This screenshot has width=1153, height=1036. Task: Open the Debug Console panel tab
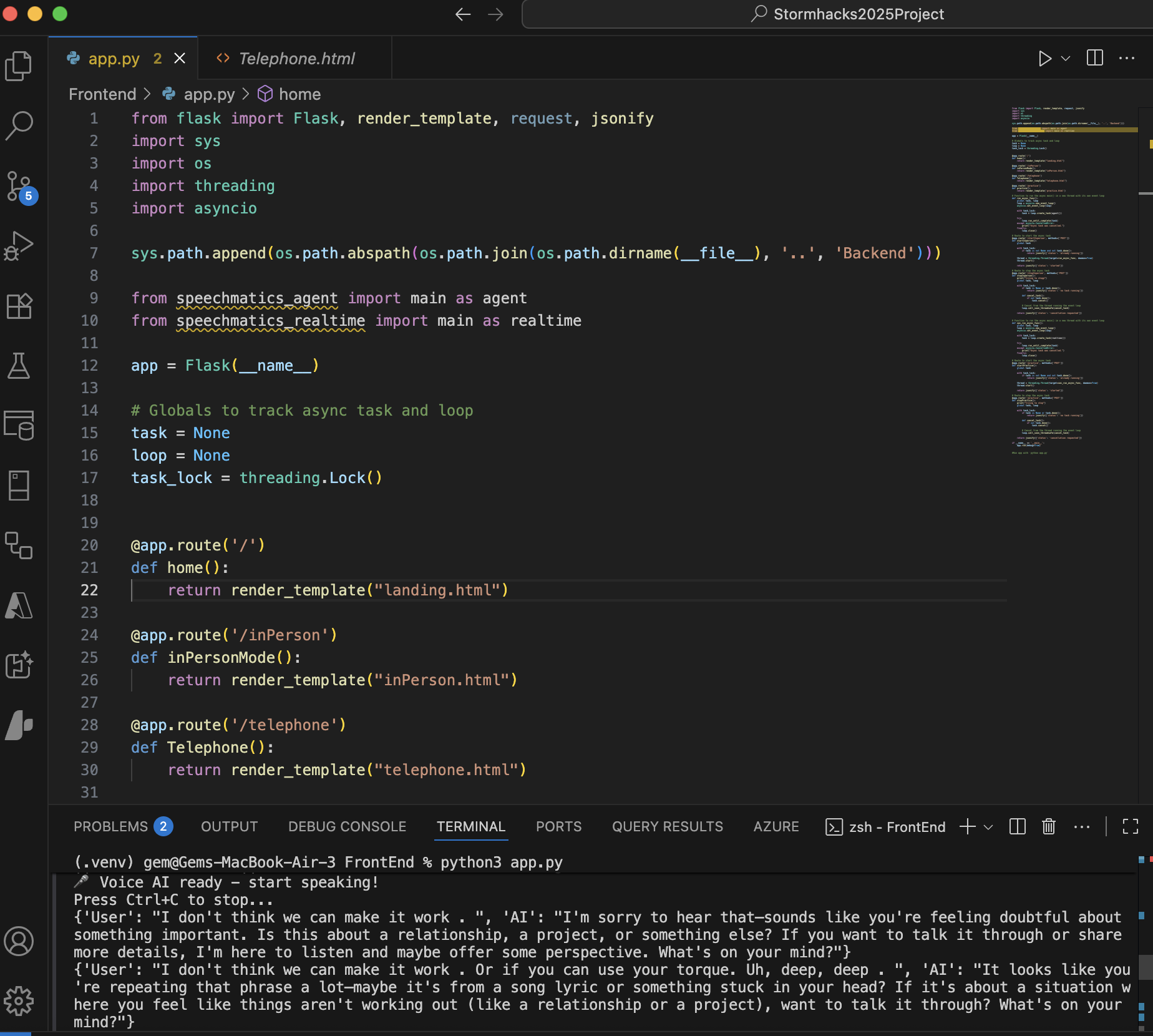(x=347, y=827)
